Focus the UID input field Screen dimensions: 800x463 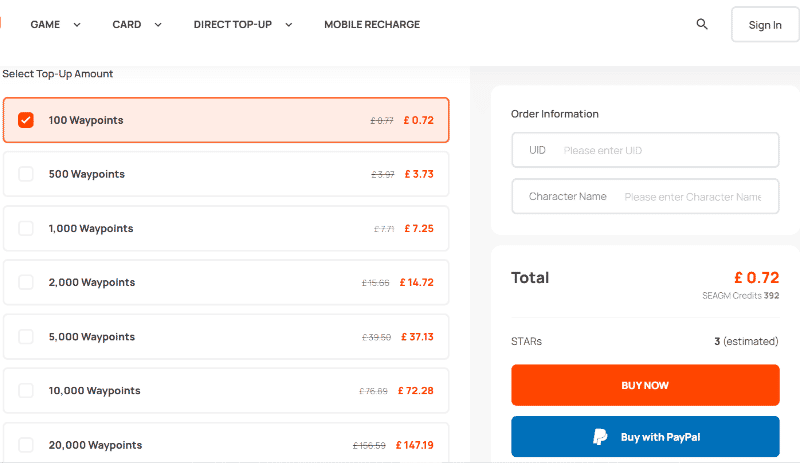645,150
